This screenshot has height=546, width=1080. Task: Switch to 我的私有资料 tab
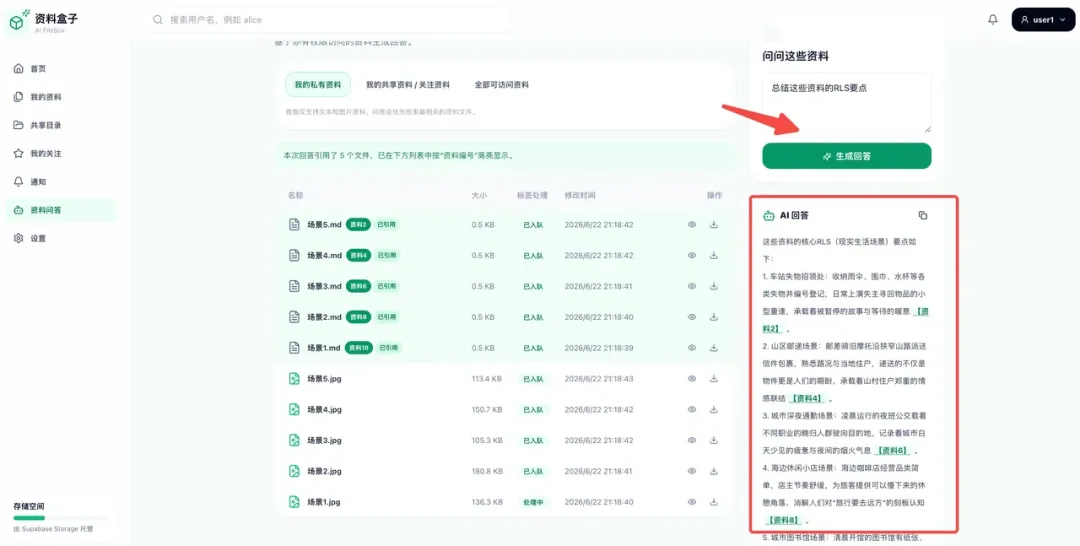coord(318,85)
